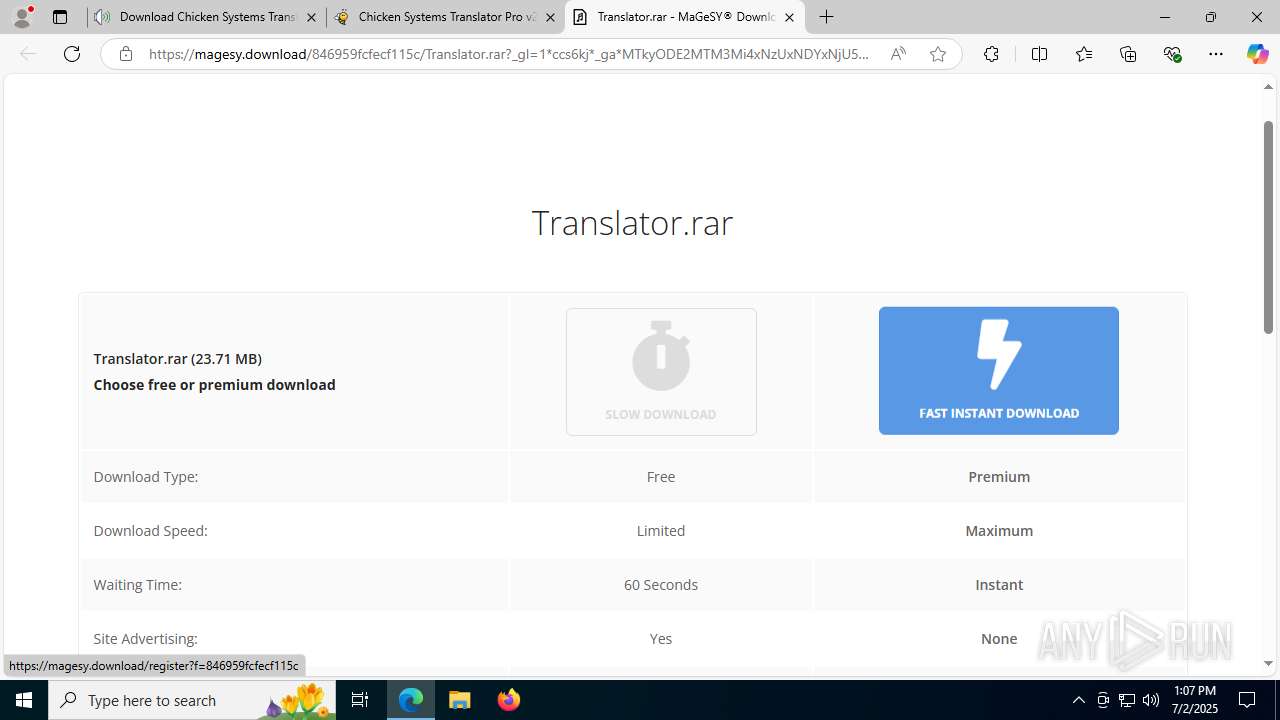
Task: Click the Free download type cell
Action: click(x=661, y=476)
